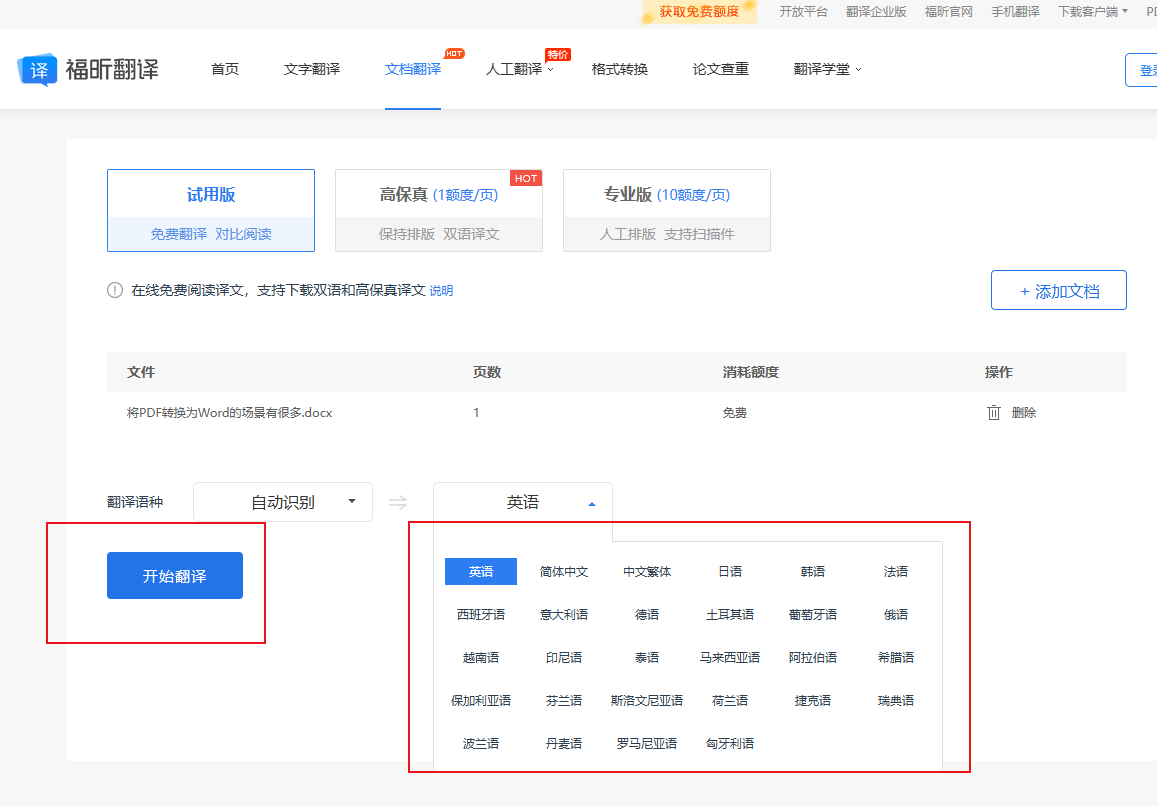Screen dimensions: 1157x806
Task: Choose 保加利亚语 as target language
Action: click(481, 700)
